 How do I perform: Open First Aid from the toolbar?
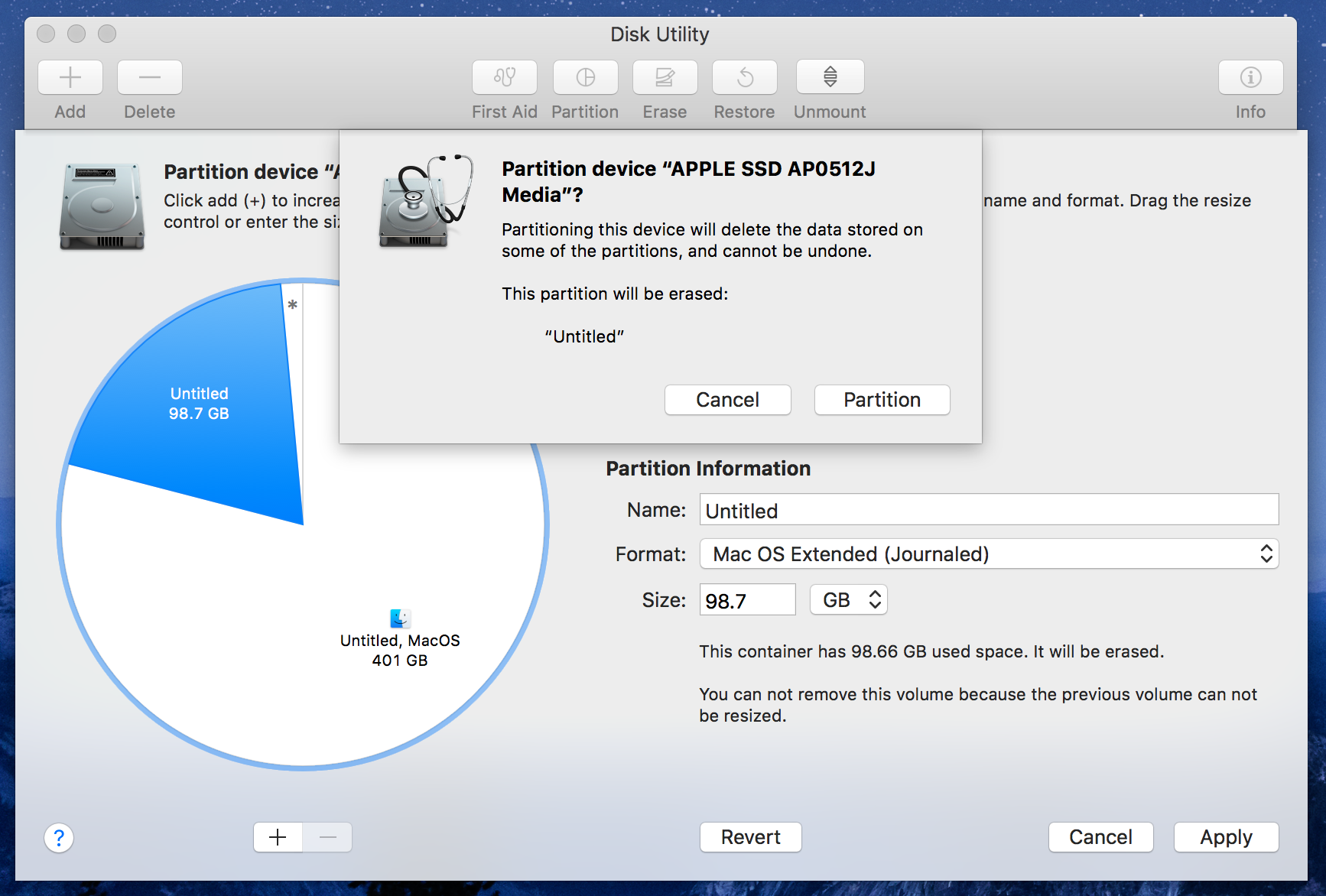pyautogui.click(x=505, y=77)
